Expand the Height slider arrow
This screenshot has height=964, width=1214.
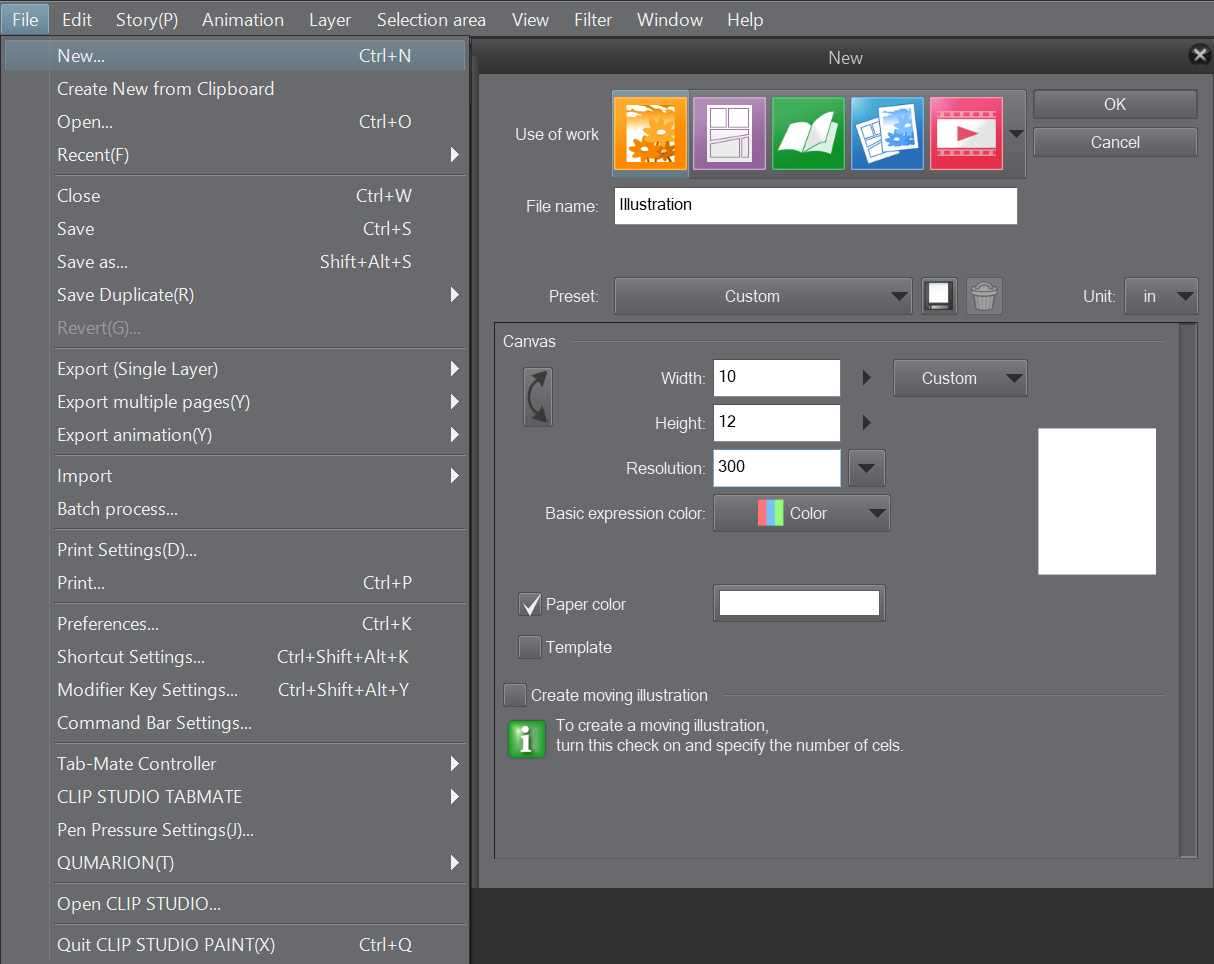pyautogui.click(x=867, y=423)
